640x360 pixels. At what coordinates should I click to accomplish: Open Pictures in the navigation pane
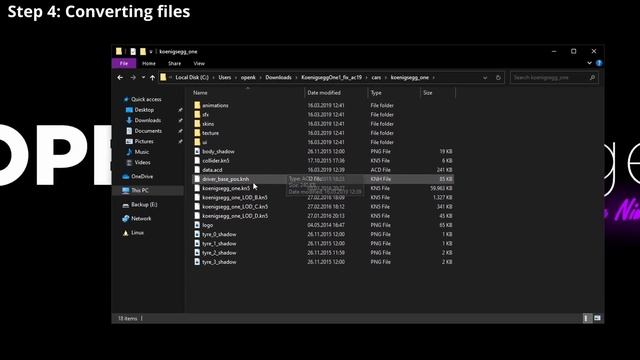[x=144, y=141]
